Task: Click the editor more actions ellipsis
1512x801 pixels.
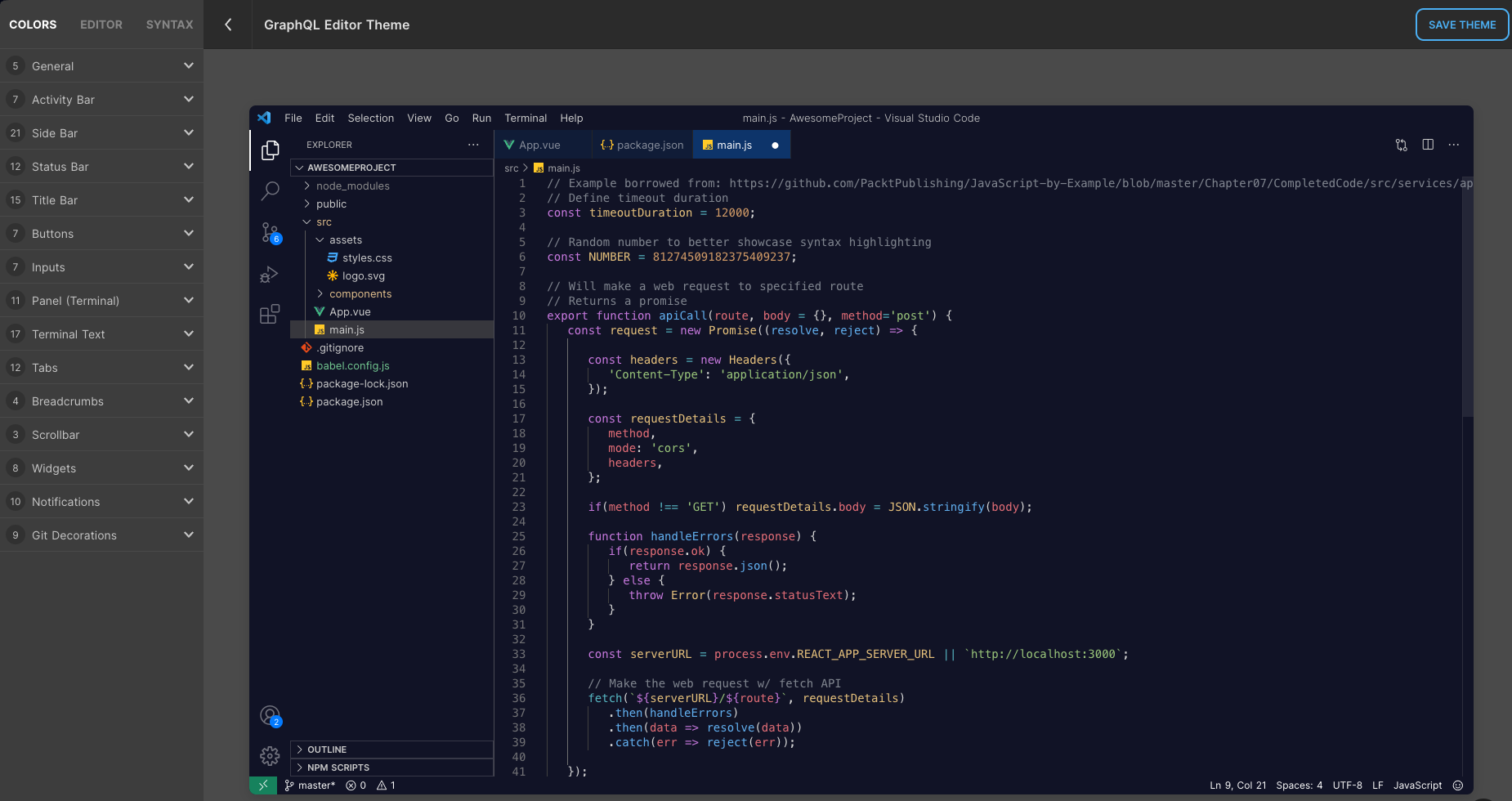Action: tap(1453, 145)
